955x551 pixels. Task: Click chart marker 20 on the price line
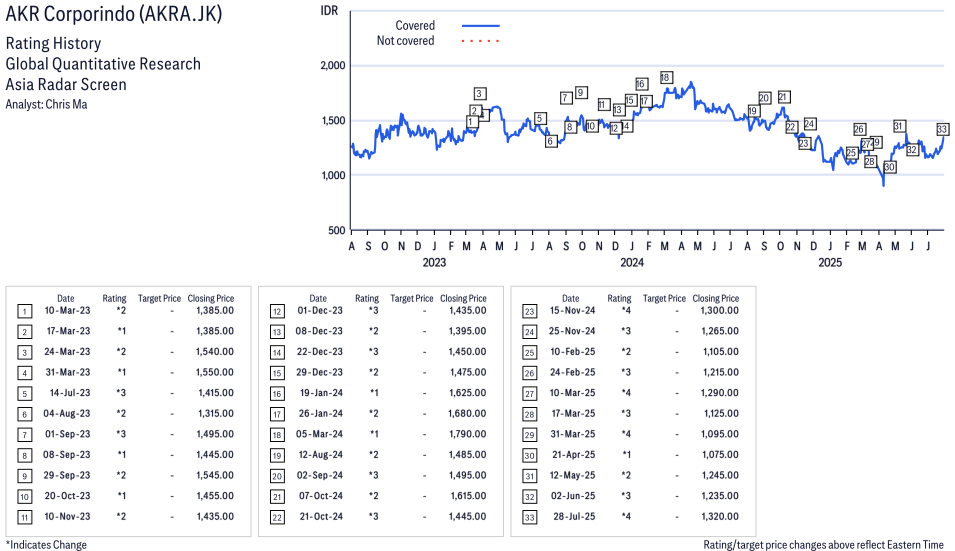[x=764, y=98]
